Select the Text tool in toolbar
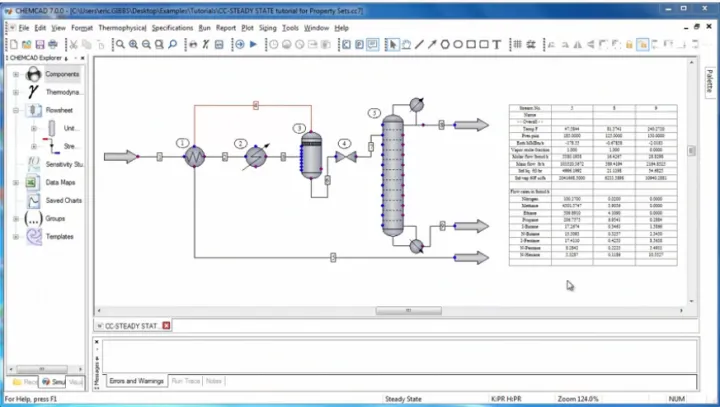 click(497, 44)
